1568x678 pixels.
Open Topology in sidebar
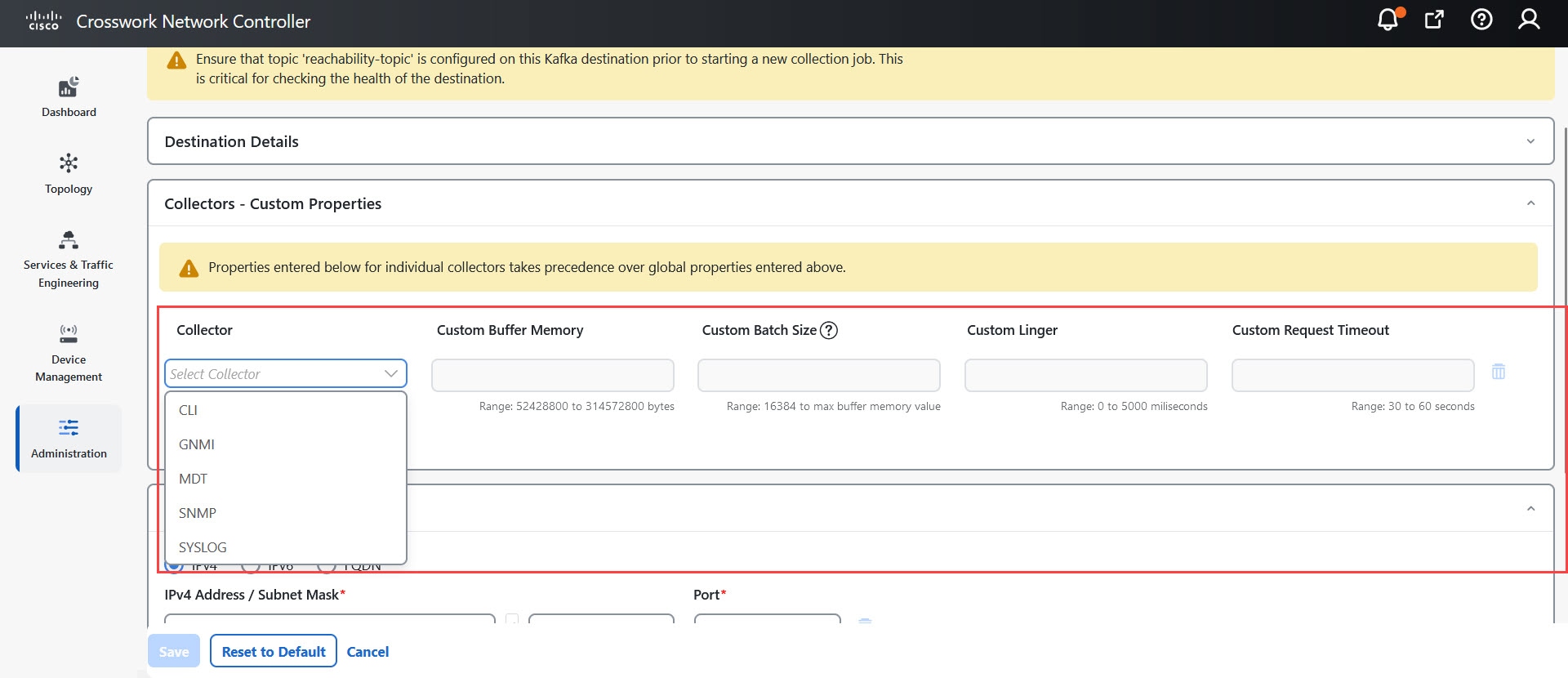[69, 174]
